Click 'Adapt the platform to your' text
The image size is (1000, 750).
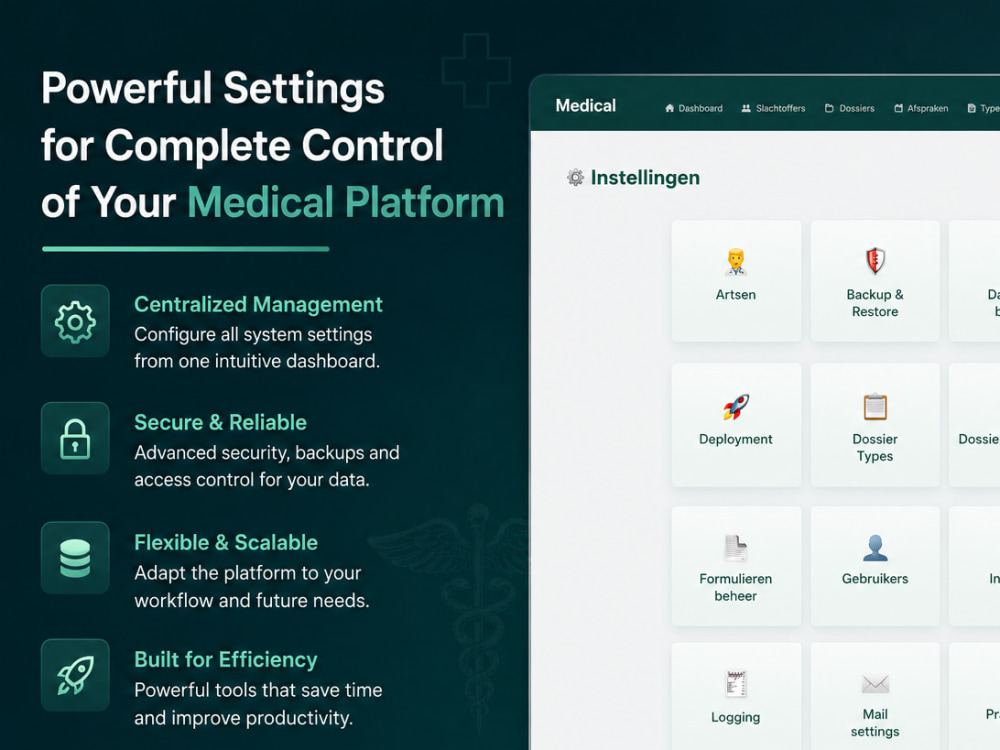pos(247,573)
